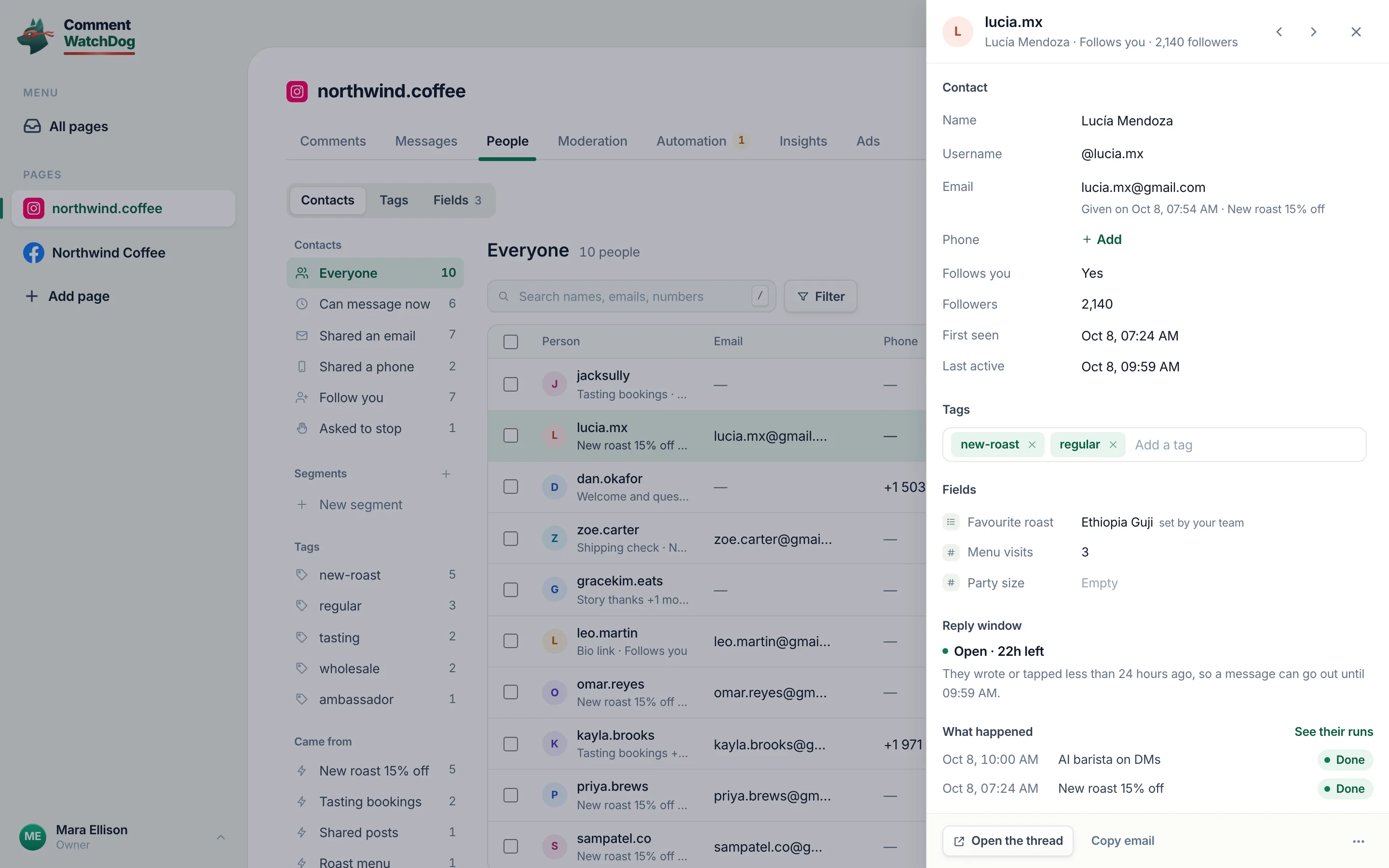
Task: Toggle the select-all checkbox in table header
Action: tap(510, 341)
